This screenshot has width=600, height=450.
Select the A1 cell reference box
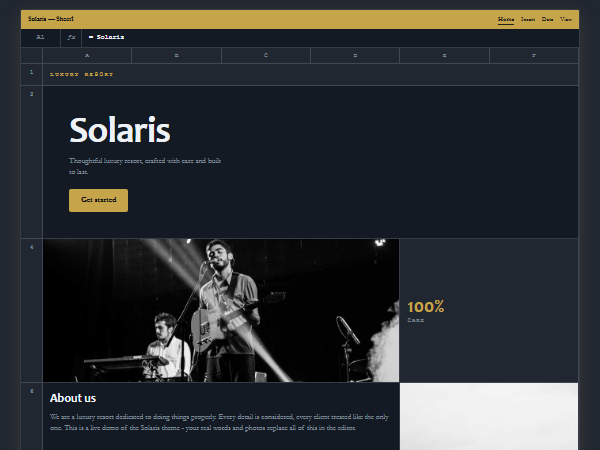pyautogui.click(x=41, y=38)
